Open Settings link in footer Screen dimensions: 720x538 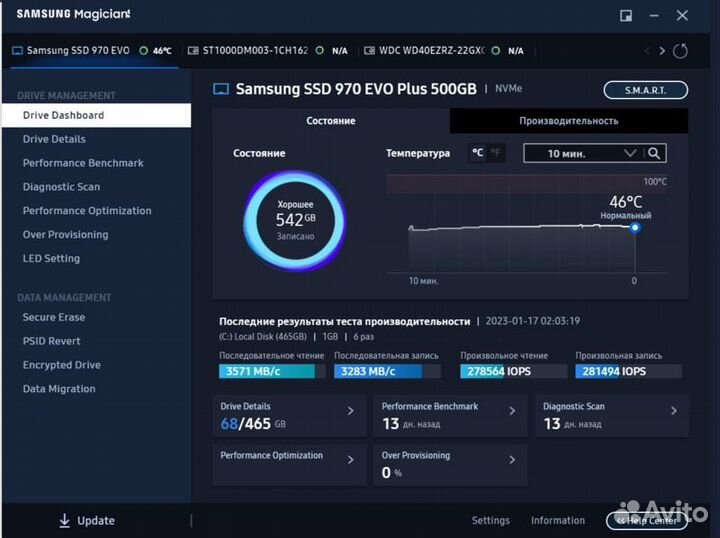pyautogui.click(x=490, y=520)
